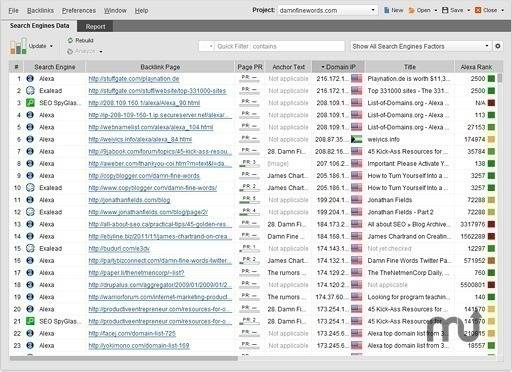Click the Update bar chart icon
The height and width of the screenshot is (372, 512).
coord(18,46)
